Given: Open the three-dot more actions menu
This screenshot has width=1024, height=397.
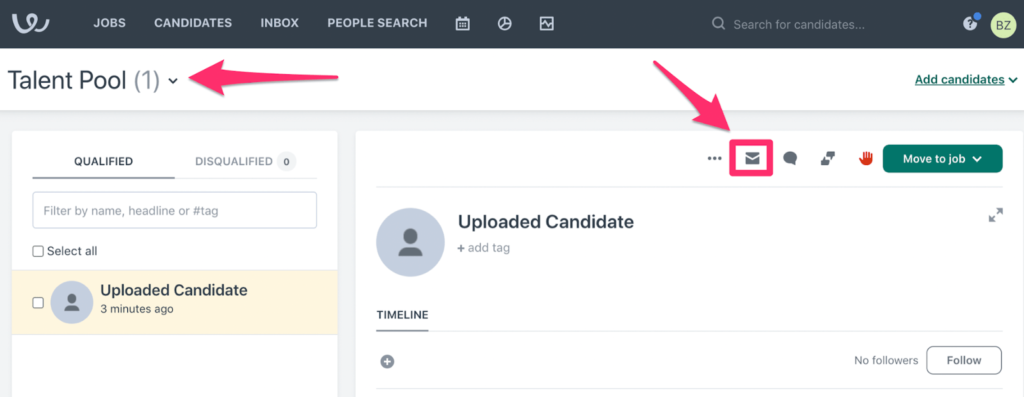Looking at the screenshot, I should coord(714,158).
